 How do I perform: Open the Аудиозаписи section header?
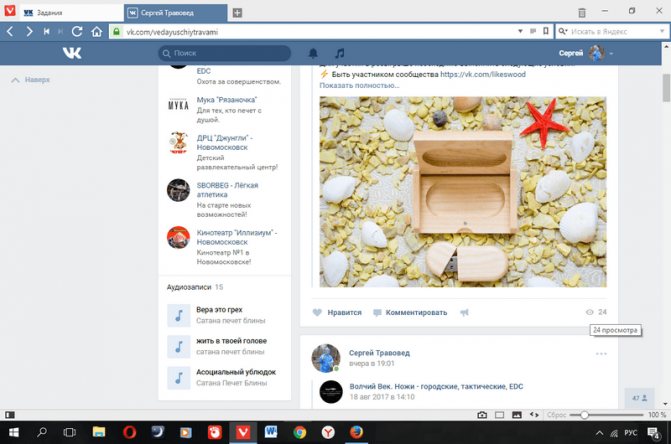[x=195, y=287]
